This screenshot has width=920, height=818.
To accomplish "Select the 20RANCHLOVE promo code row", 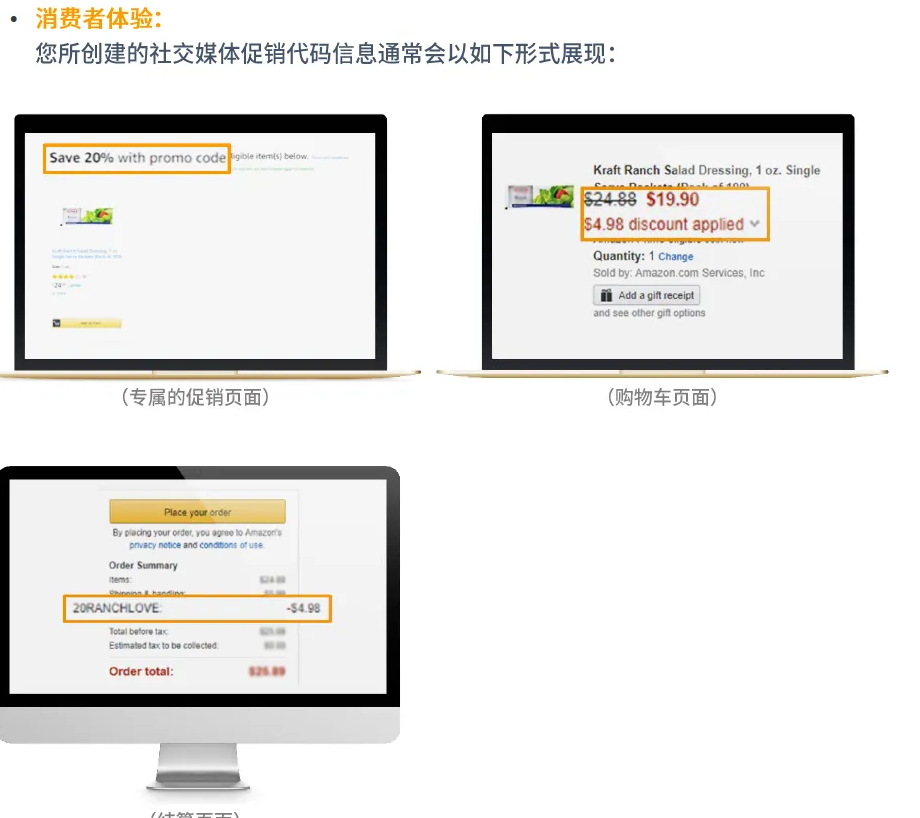I will (x=197, y=608).
